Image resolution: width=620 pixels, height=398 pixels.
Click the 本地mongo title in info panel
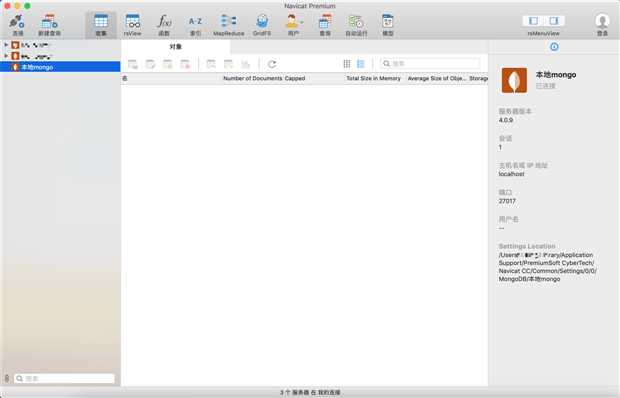coord(556,75)
